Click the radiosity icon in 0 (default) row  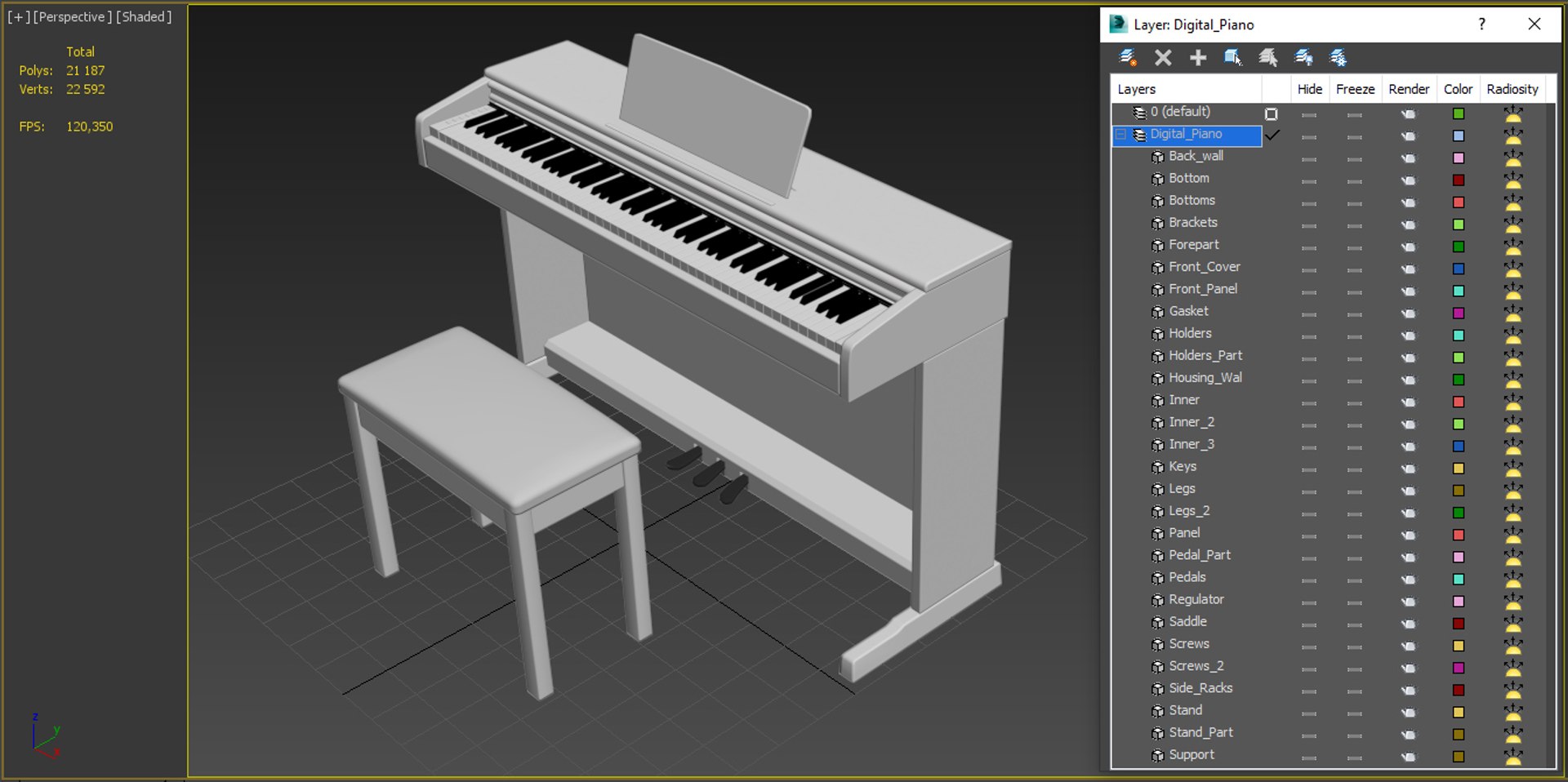(1513, 113)
